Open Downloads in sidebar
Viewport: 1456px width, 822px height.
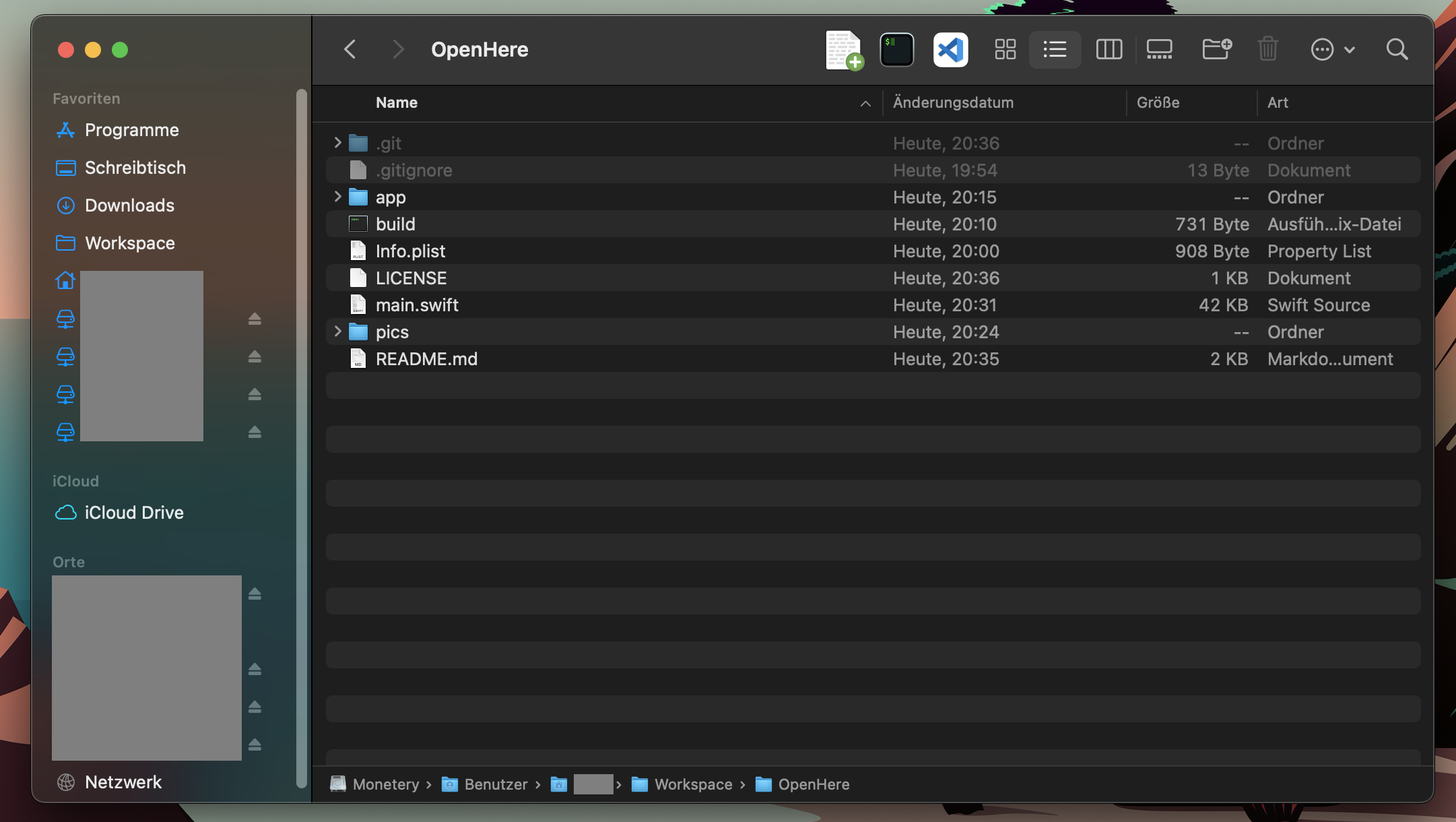pos(129,205)
